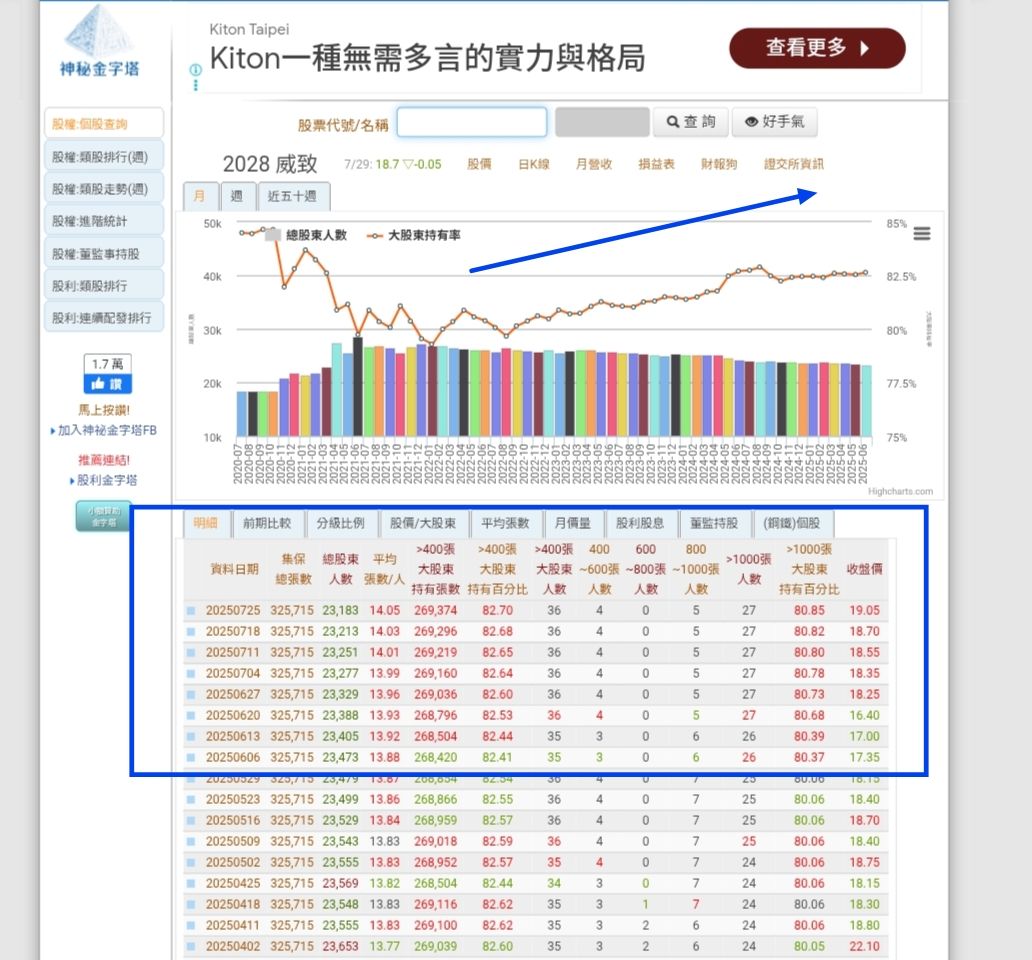Switch to the 近五十週 chart tab
1032x960 pixels.
pyautogui.click(x=292, y=196)
